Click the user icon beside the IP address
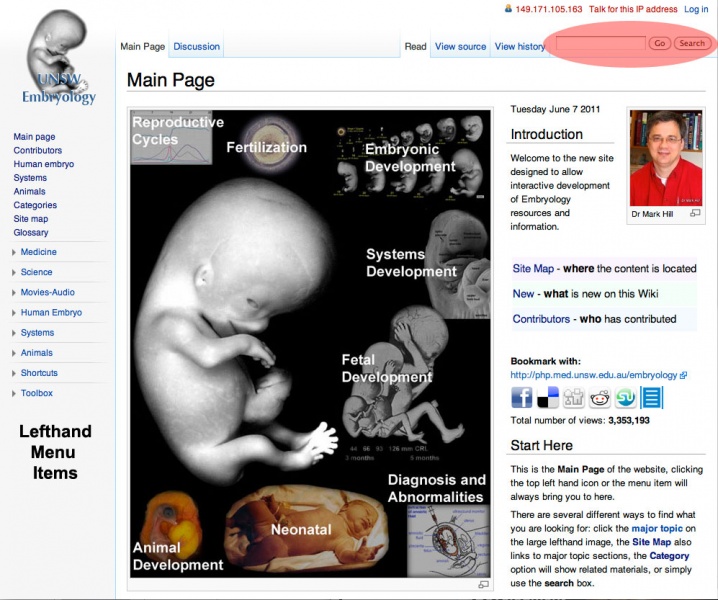Image resolution: width=718 pixels, height=600 pixels. click(x=508, y=9)
